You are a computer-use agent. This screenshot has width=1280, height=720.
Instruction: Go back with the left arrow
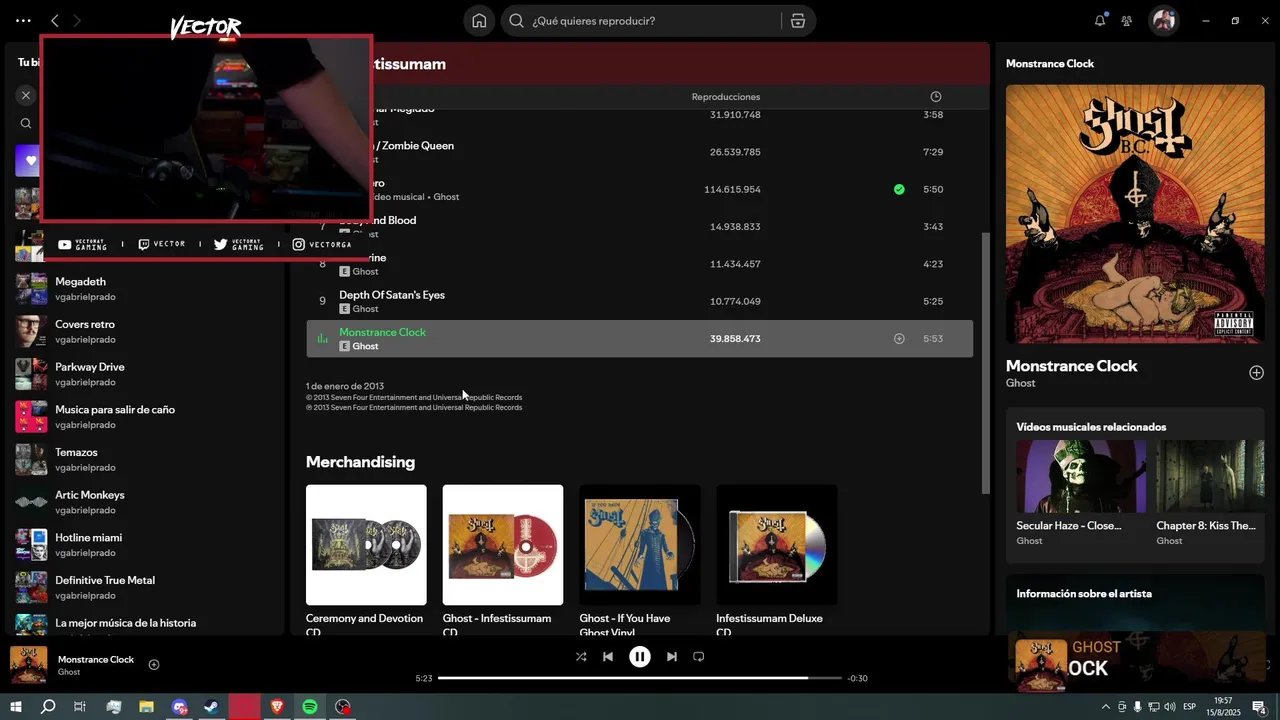coord(55,20)
